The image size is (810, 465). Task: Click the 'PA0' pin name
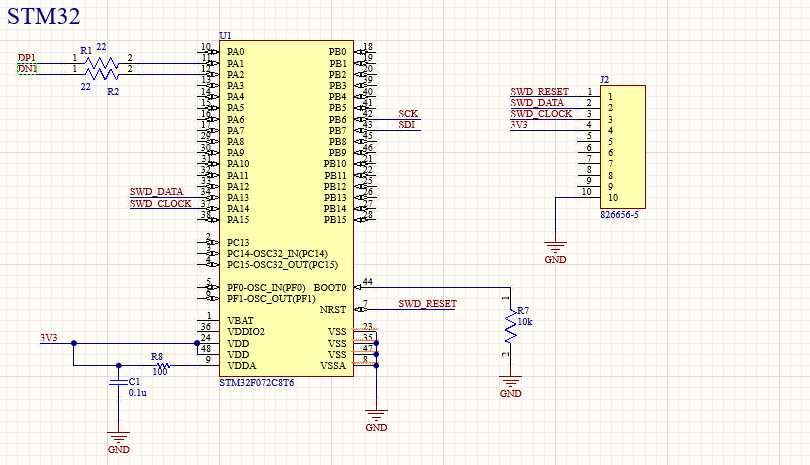(236, 52)
